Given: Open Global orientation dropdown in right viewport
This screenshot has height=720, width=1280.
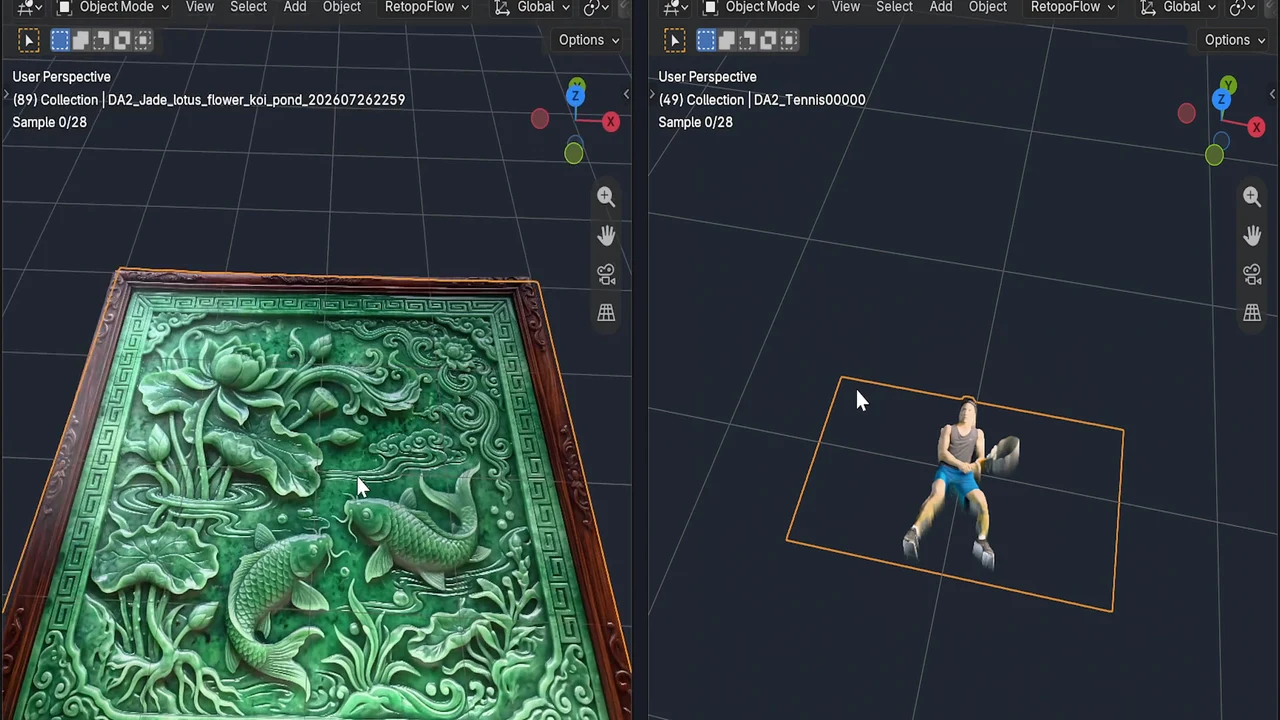Looking at the screenshot, I should (x=1177, y=7).
